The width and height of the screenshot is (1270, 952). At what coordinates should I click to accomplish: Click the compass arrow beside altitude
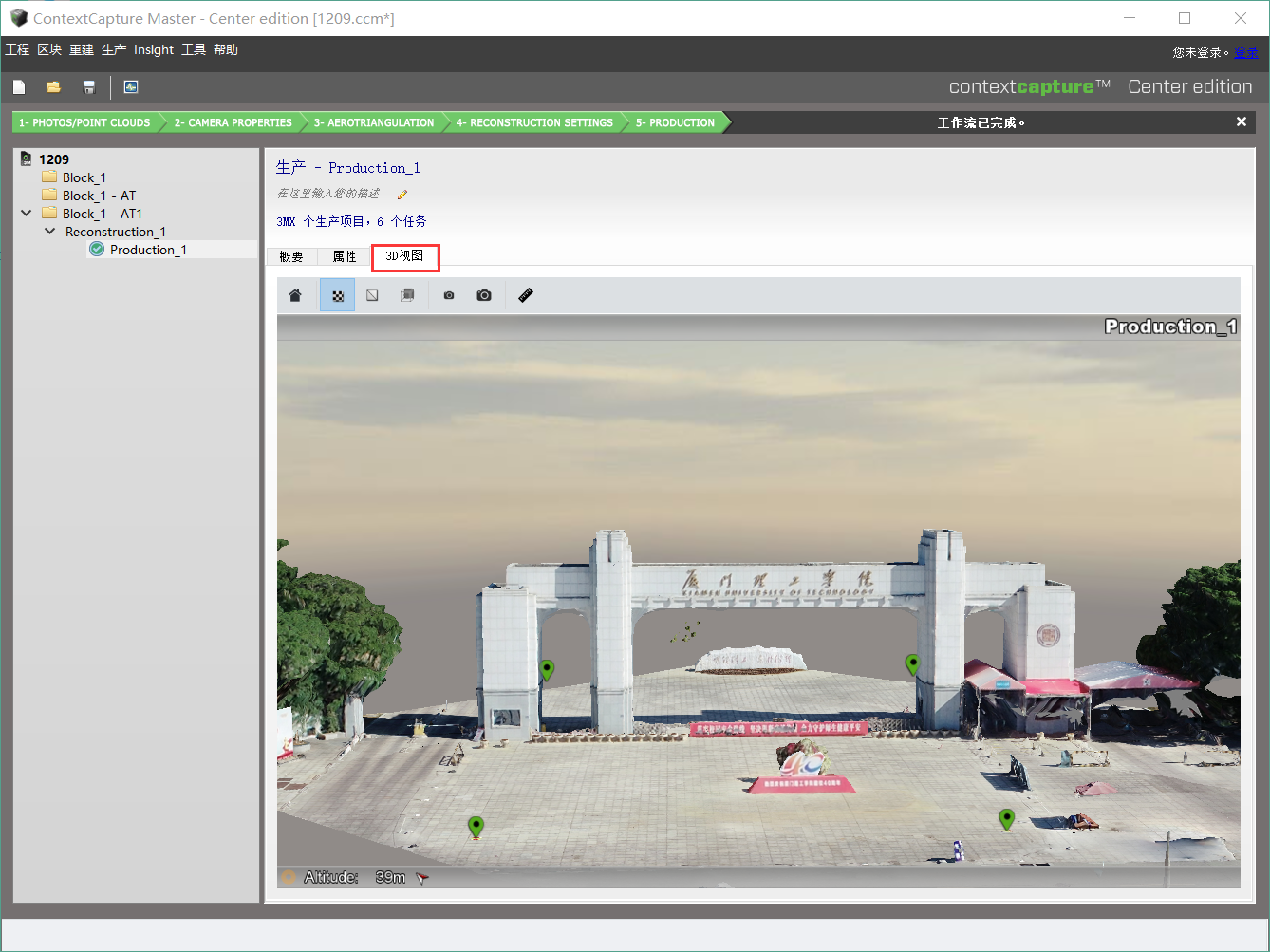point(422,878)
